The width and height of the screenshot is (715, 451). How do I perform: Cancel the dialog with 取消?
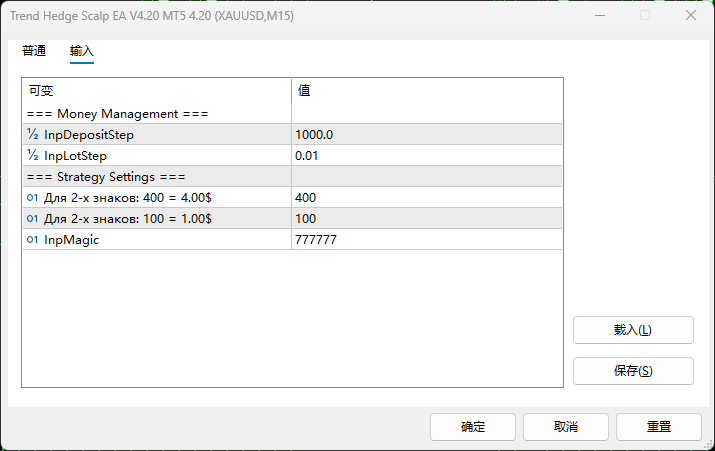566,427
